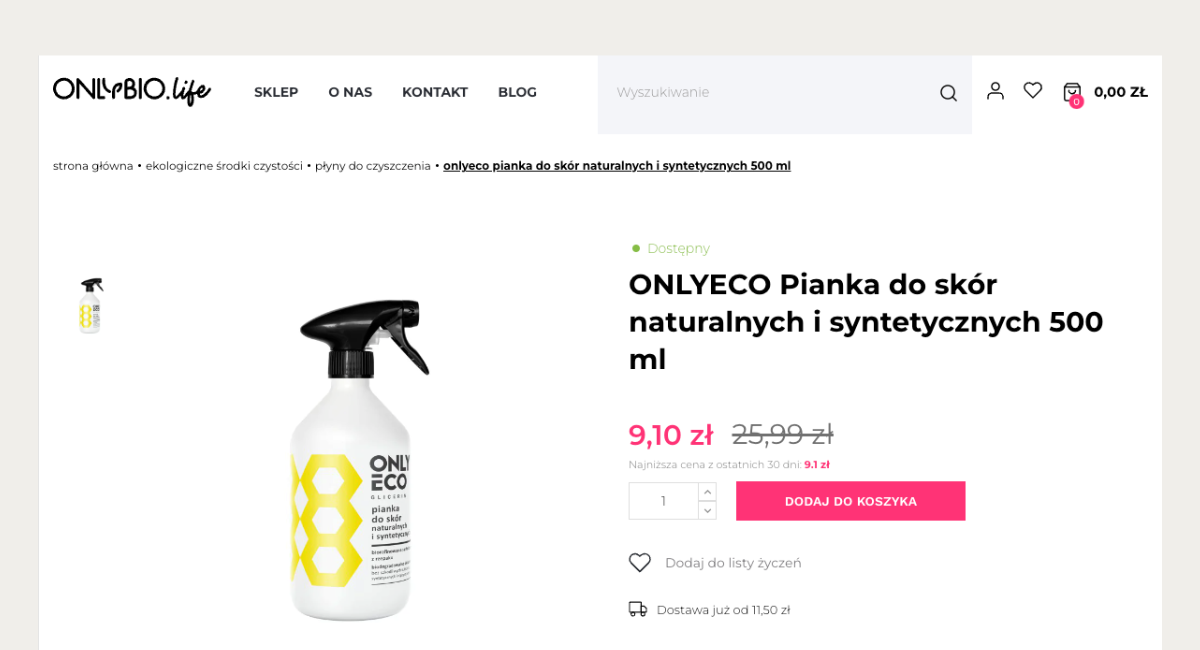Click the heart icon beside wishlist text
This screenshot has width=1200, height=650.
point(640,563)
